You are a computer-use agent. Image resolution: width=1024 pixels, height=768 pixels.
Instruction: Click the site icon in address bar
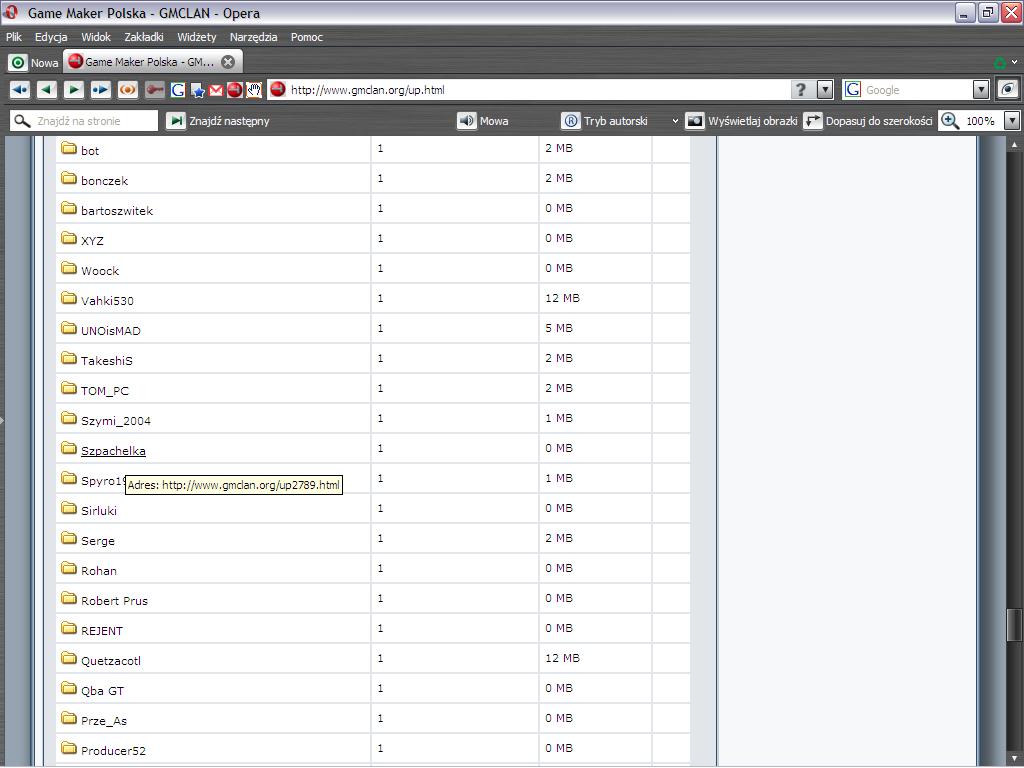click(278, 89)
